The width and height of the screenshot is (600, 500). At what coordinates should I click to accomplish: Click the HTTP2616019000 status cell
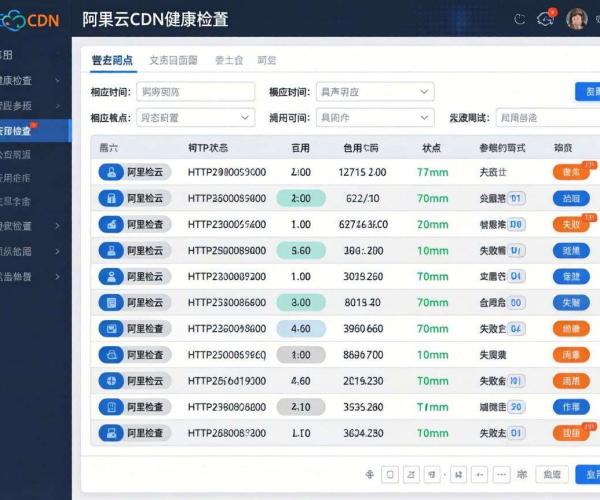click(227, 381)
